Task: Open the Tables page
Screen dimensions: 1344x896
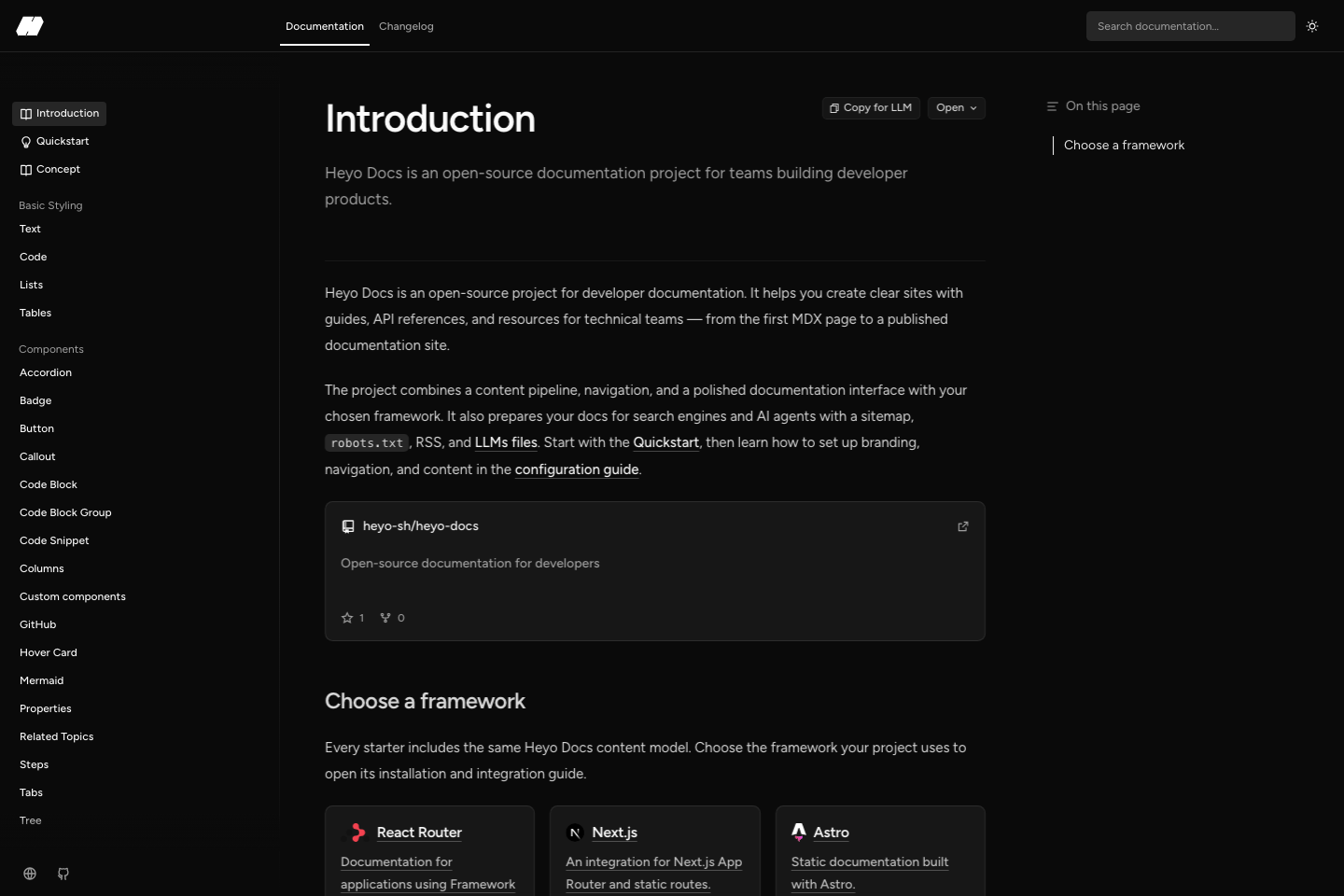Action: [35, 314]
